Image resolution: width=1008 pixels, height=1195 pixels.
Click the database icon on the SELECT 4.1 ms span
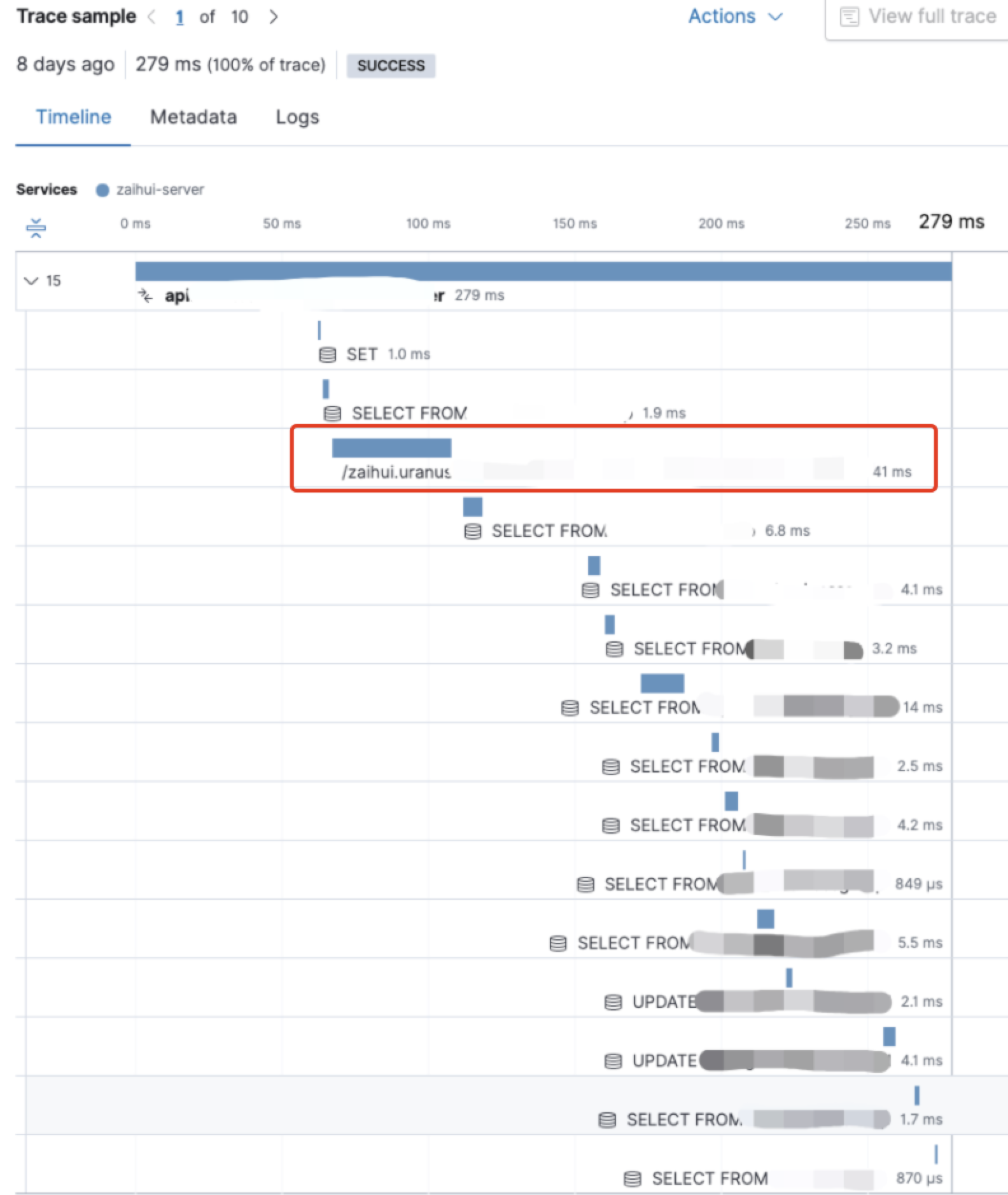tap(591, 590)
